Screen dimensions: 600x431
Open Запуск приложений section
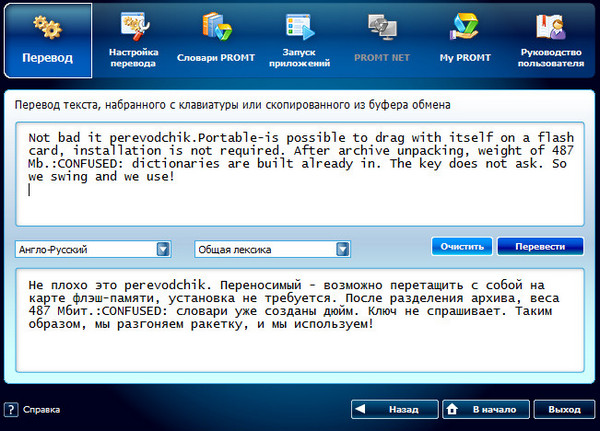click(x=299, y=41)
